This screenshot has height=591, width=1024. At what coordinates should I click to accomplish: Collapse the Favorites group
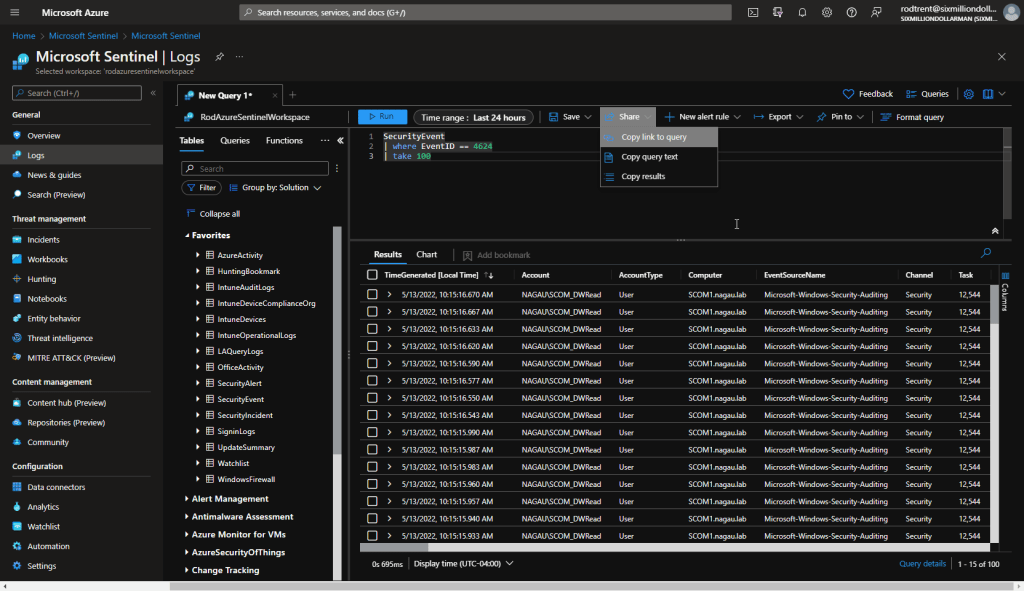[x=187, y=235]
